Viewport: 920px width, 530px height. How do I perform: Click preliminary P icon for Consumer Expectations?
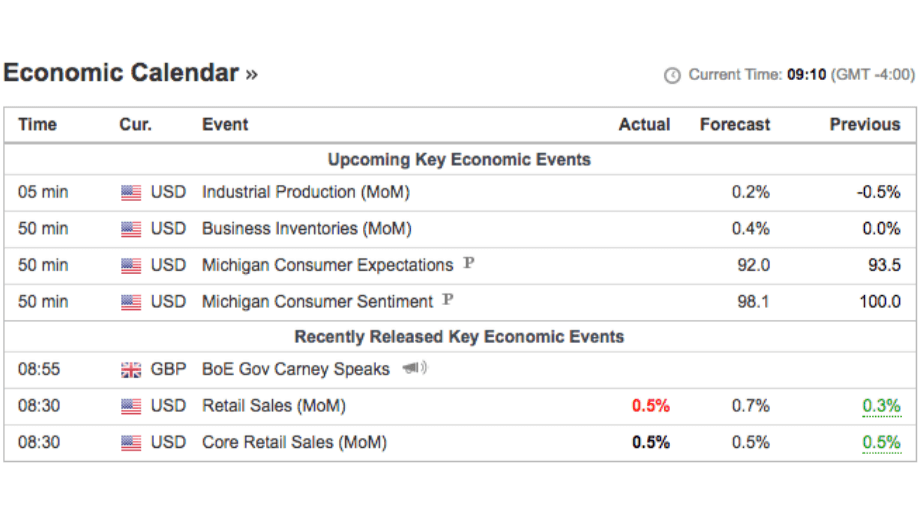click(x=468, y=264)
